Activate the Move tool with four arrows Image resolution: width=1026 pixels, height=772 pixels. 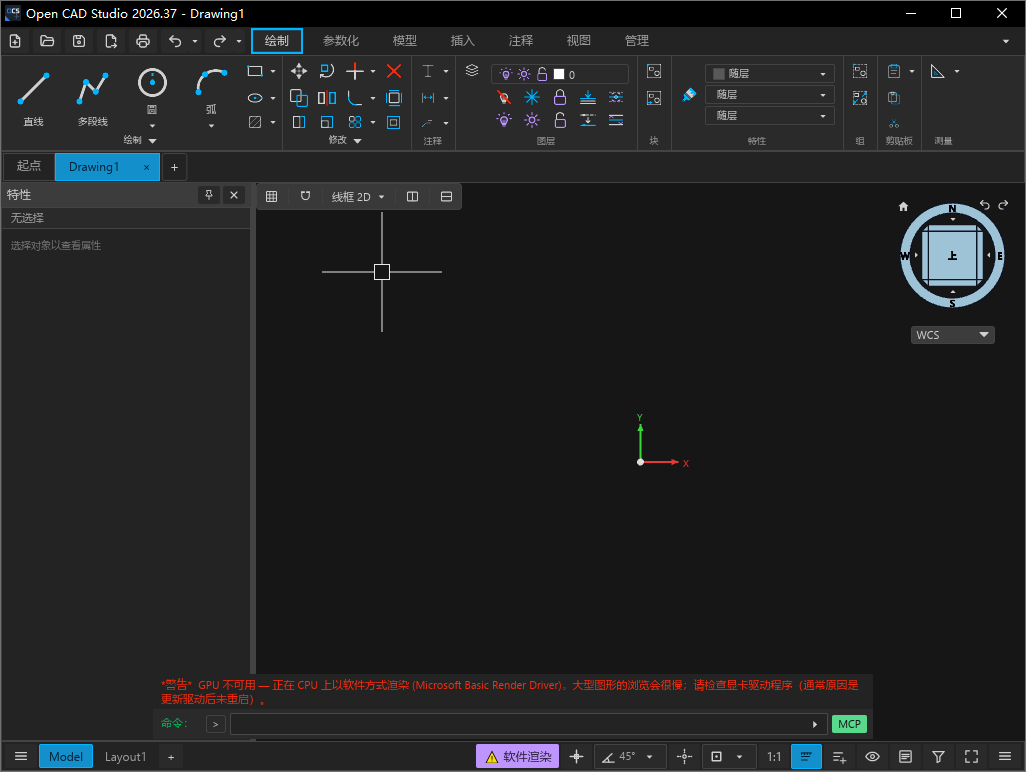pos(299,71)
